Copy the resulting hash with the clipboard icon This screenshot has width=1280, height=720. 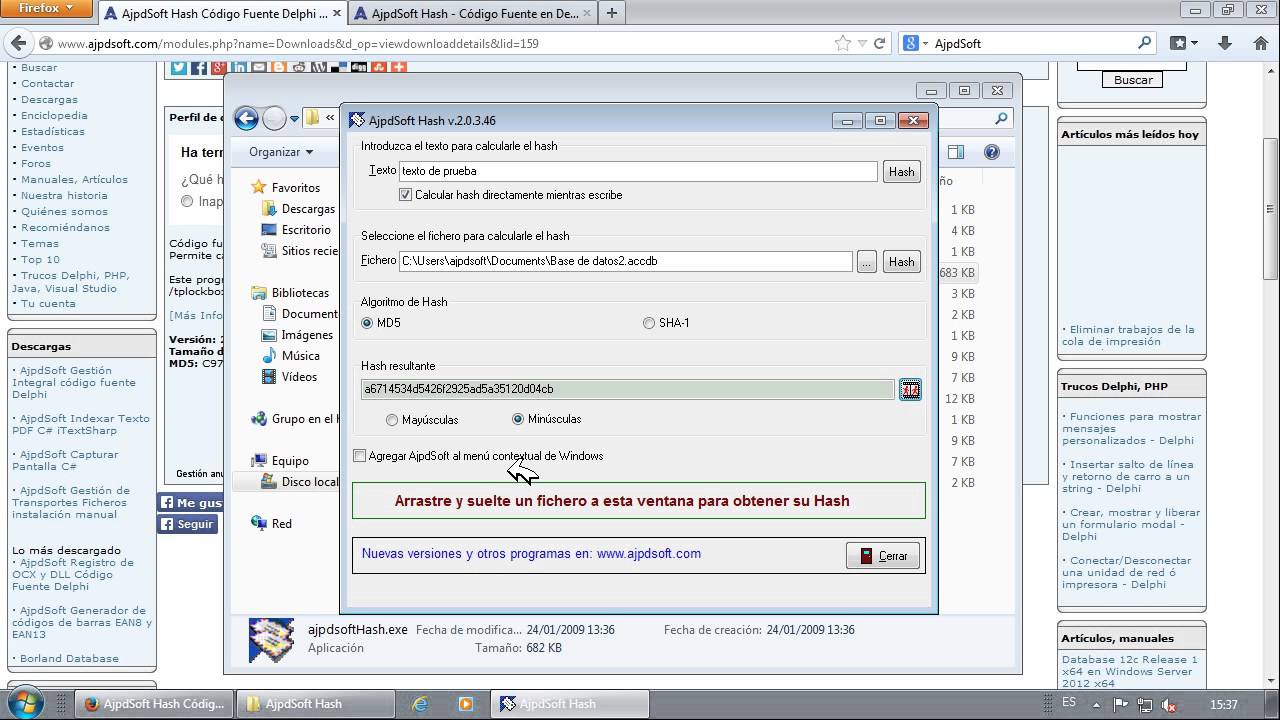(910, 390)
